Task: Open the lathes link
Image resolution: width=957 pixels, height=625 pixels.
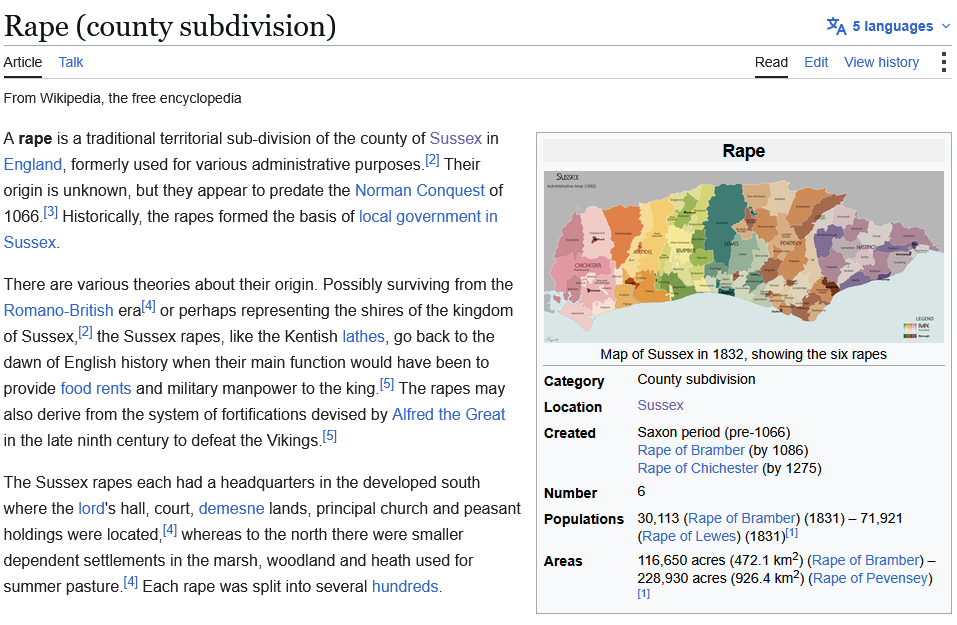Action: point(363,336)
